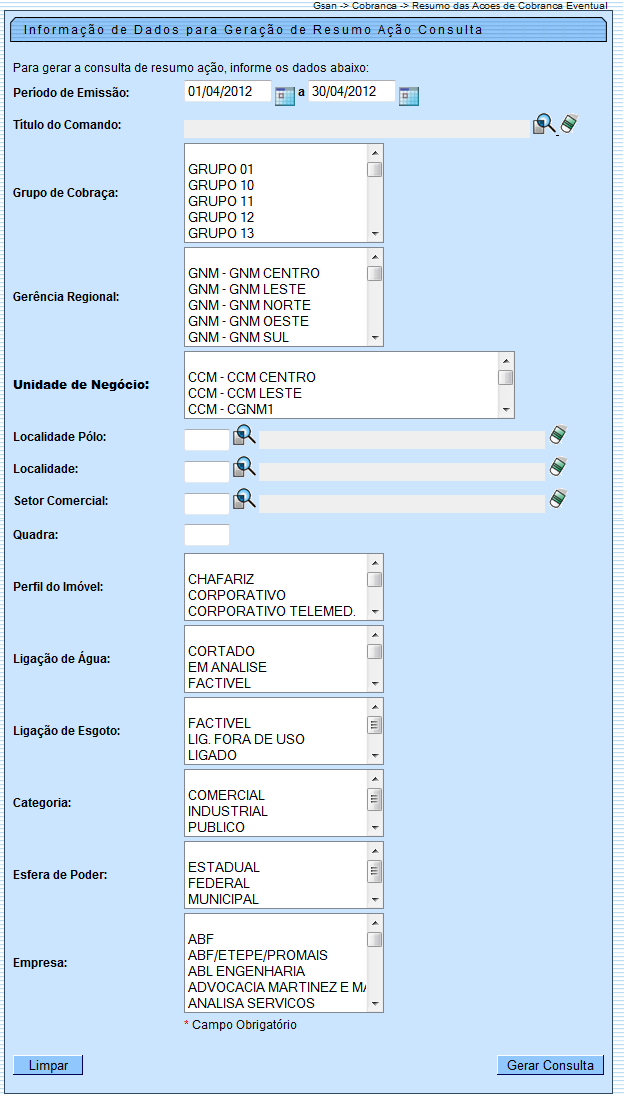Clear Título do Comando with eraser
The width and height of the screenshot is (624, 1104).
569,124
